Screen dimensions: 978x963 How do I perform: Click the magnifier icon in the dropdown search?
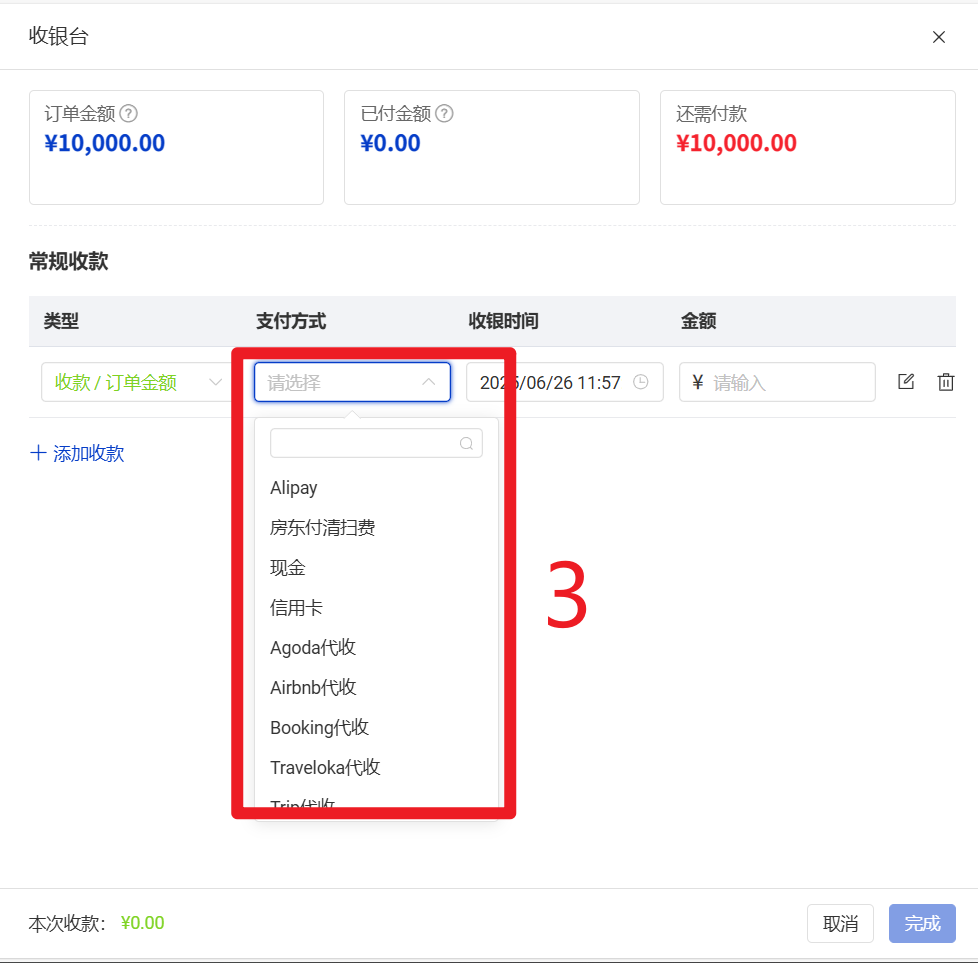click(x=466, y=444)
